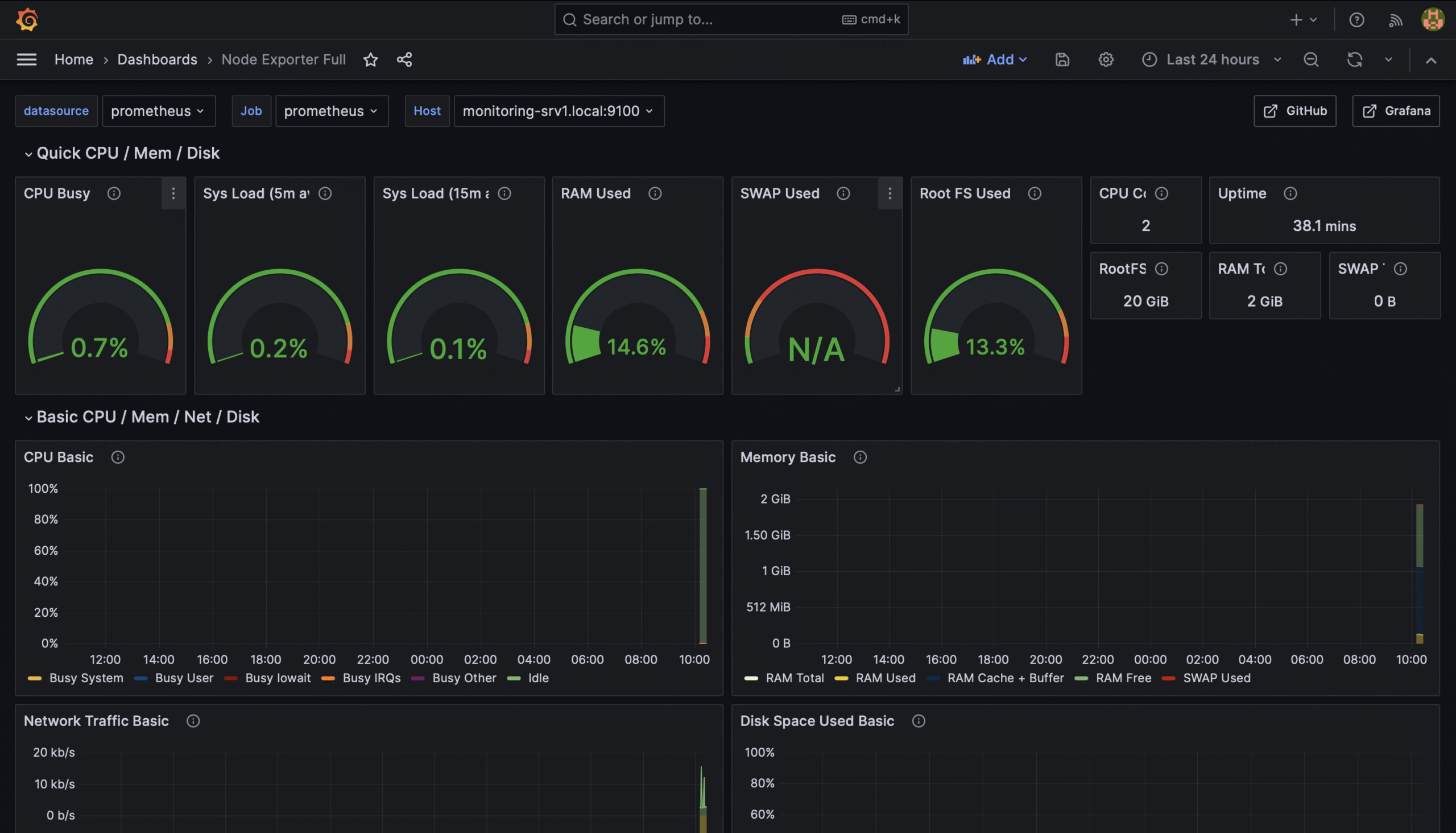Open dashboard settings gear icon
Screen dimensions: 1456x833
point(1106,60)
